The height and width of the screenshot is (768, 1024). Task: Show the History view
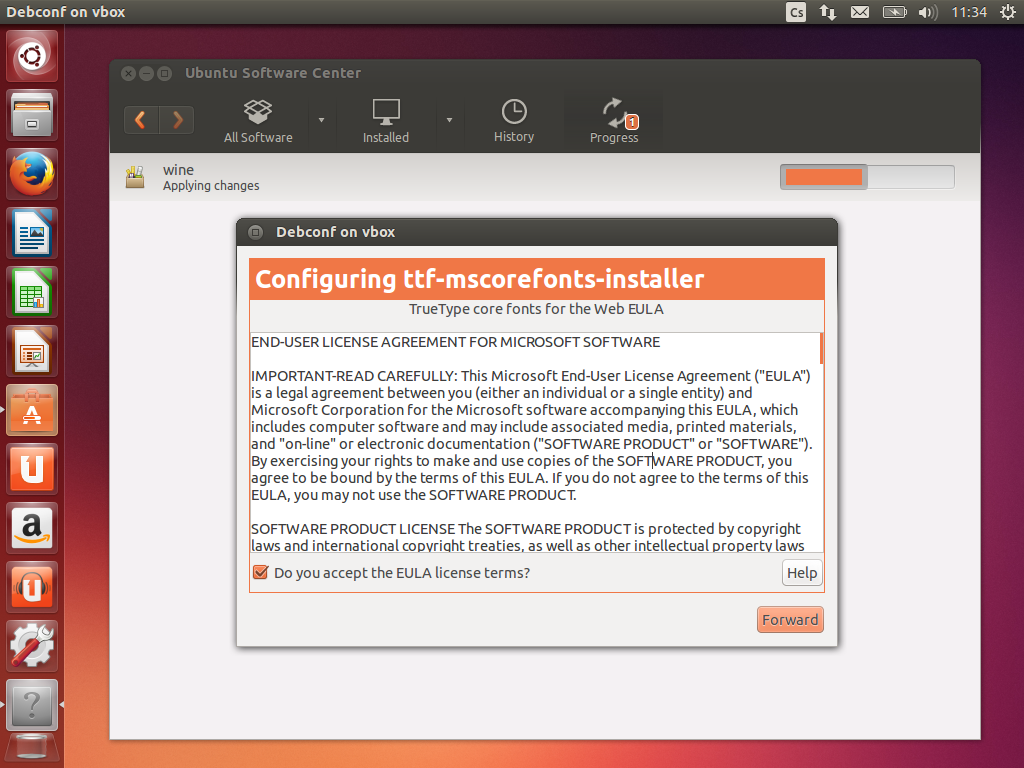(x=514, y=121)
